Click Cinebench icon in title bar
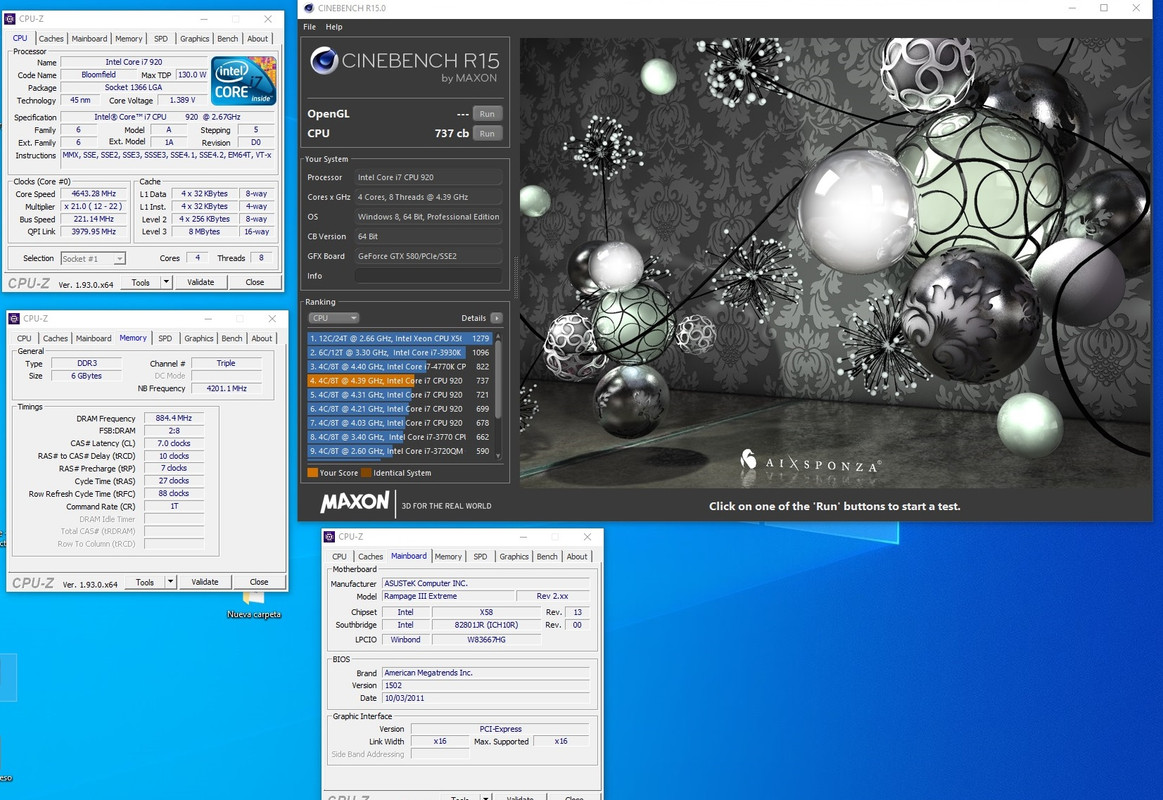1163x800 pixels. [x=309, y=8]
